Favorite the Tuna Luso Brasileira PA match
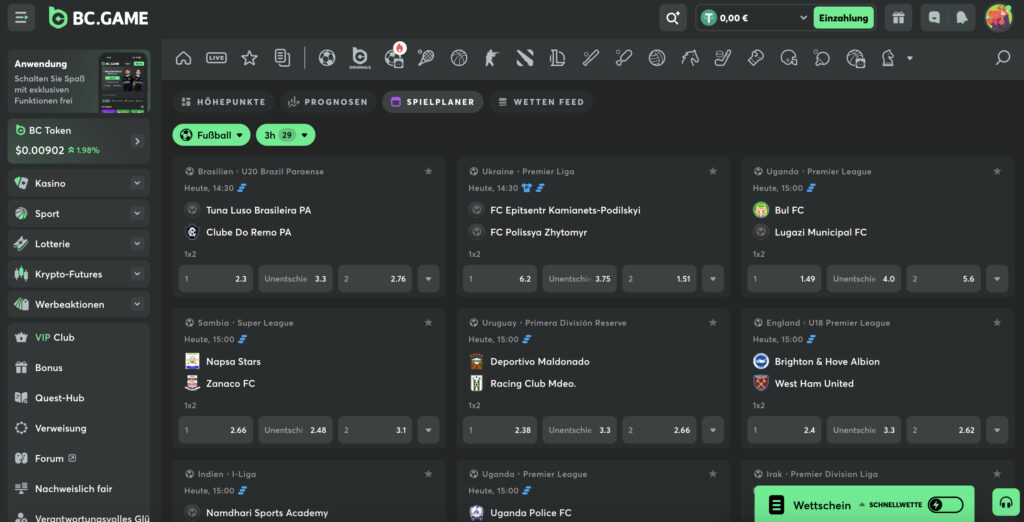Image resolution: width=1024 pixels, height=522 pixels. 428,171
